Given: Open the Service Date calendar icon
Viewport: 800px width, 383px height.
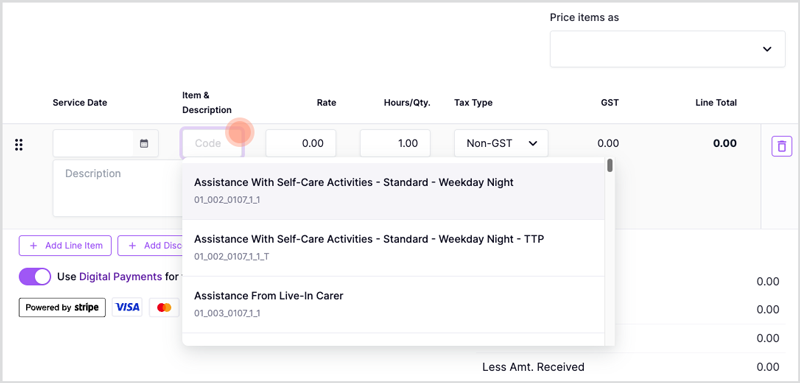Looking at the screenshot, I should 144,144.
